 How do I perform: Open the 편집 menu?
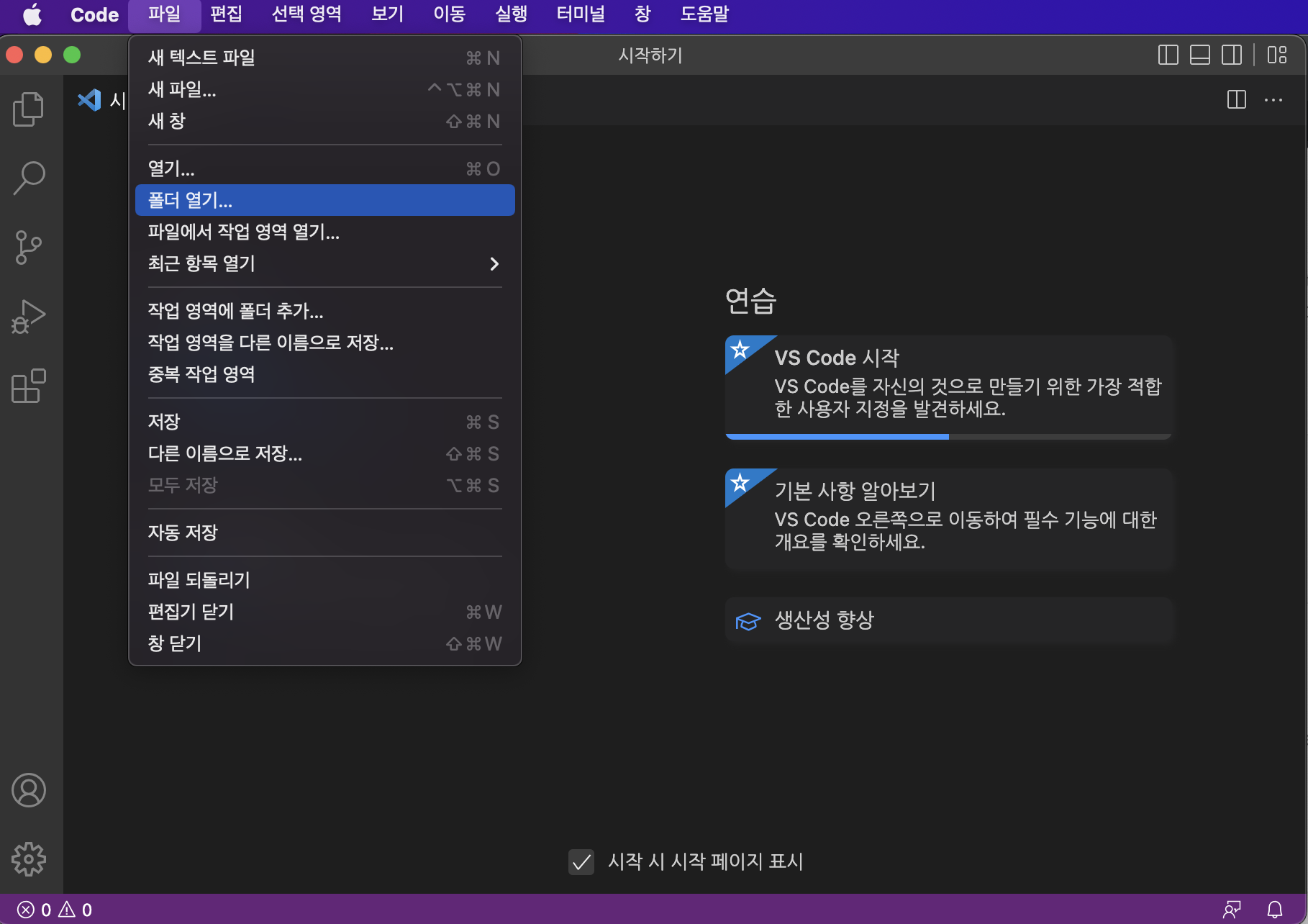coord(226,14)
